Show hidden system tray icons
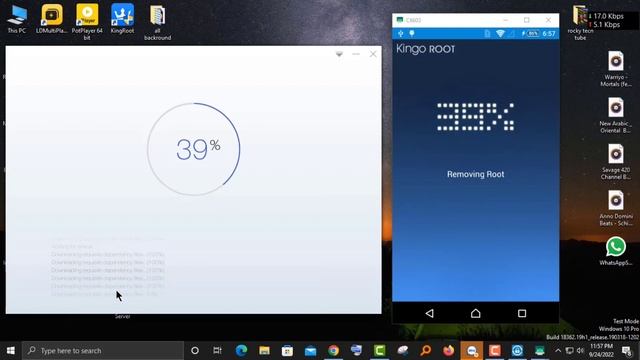 558,351
